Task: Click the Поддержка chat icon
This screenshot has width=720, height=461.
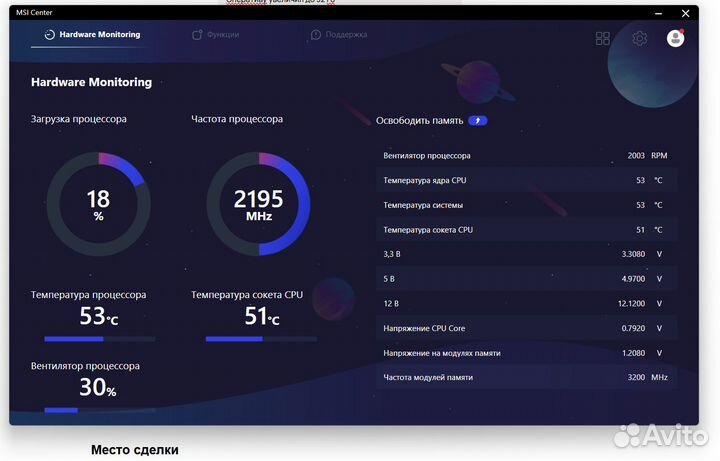Action: [316, 34]
